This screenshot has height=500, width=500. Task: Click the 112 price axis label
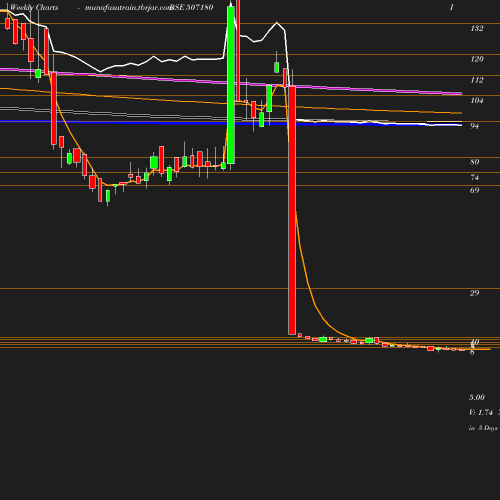tap(477, 80)
